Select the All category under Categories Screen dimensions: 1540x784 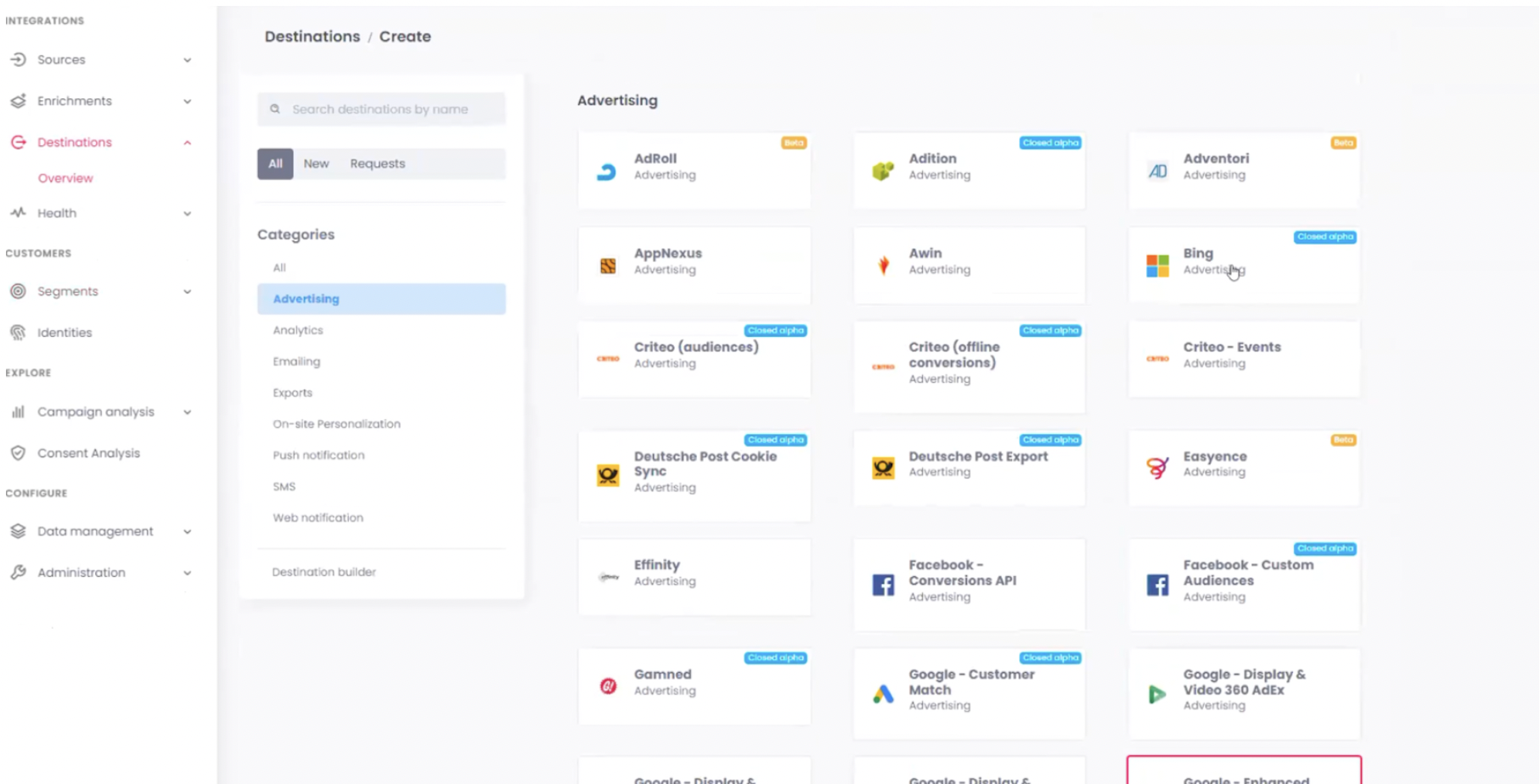tap(279, 267)
